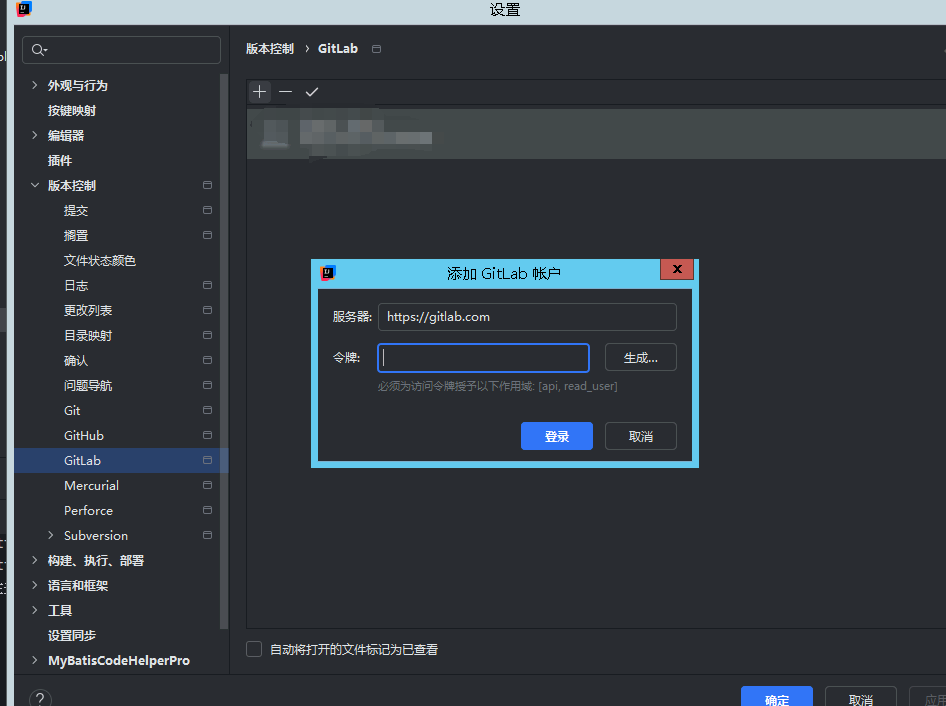
Task: Click the minus icon to remove account
Action: pyautogui.click(x=285, y=92)
